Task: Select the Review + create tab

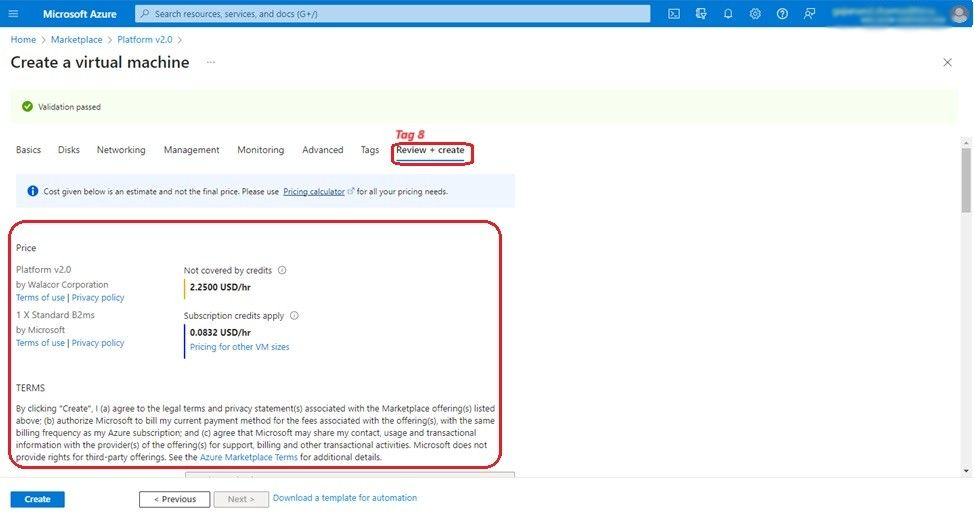Action: (x=430, y=150)
